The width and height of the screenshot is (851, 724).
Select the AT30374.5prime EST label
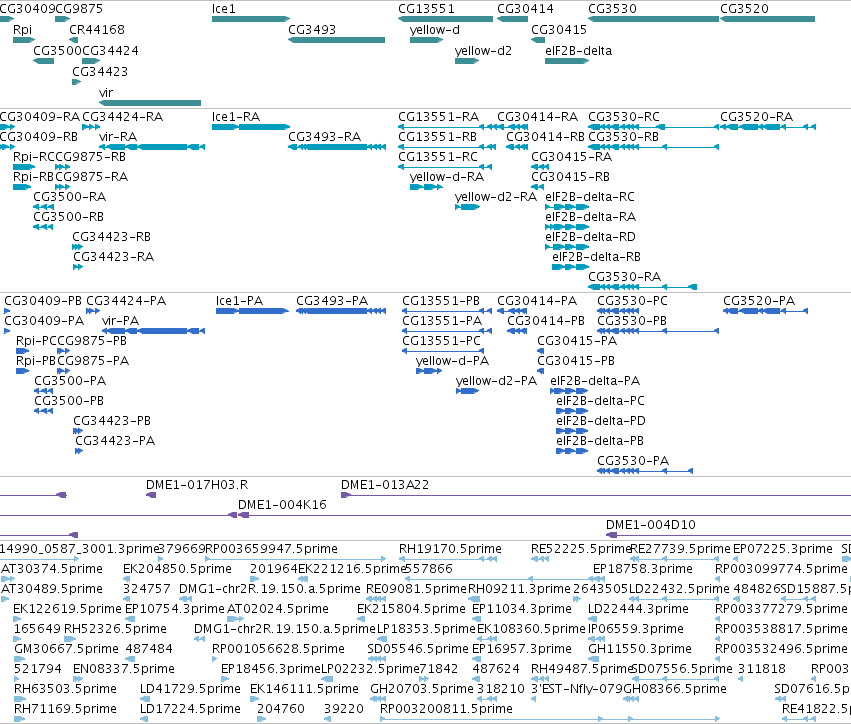pos(52,569)
